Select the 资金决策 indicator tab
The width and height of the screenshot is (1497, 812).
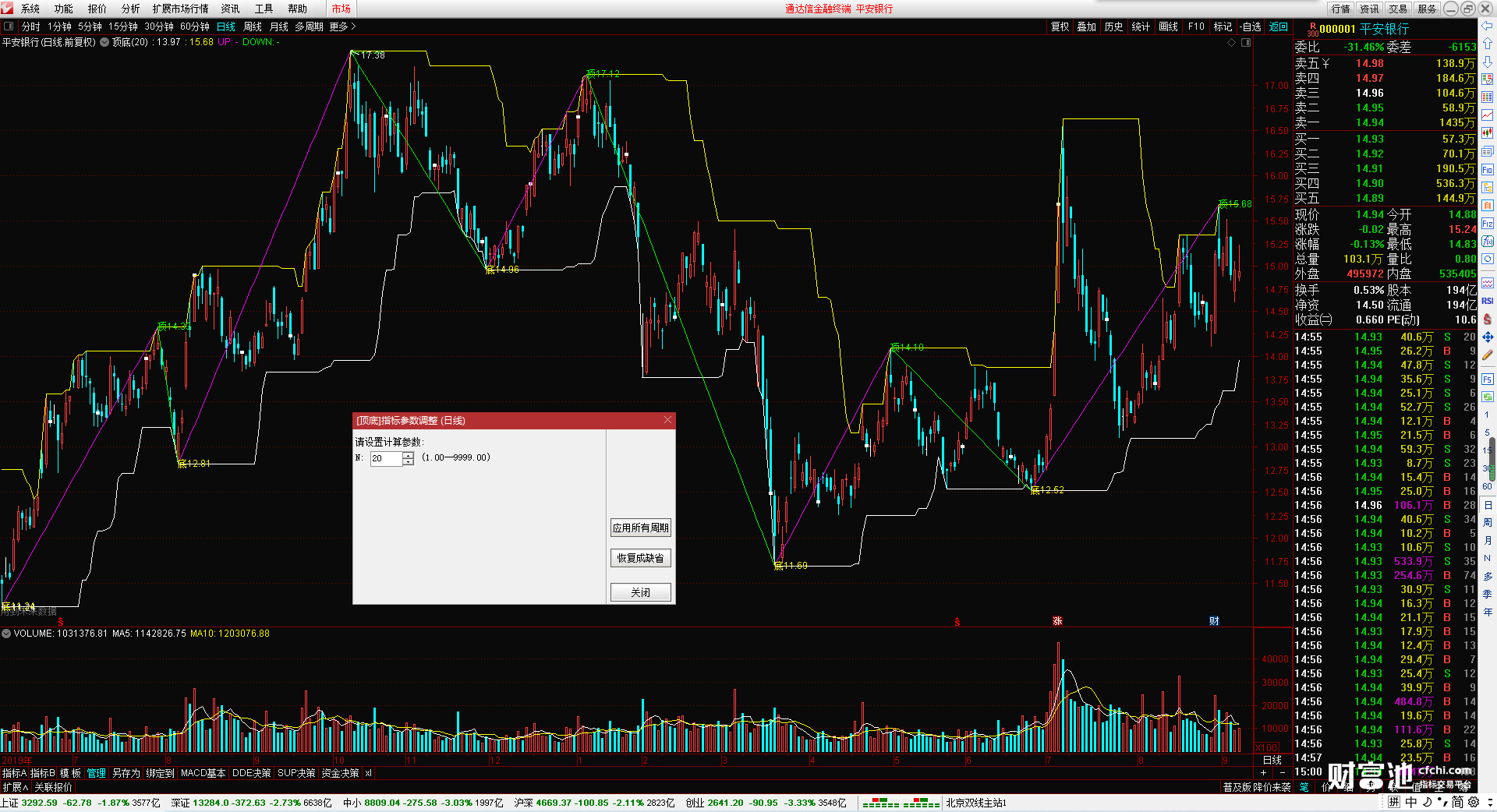tap(340, 773)
